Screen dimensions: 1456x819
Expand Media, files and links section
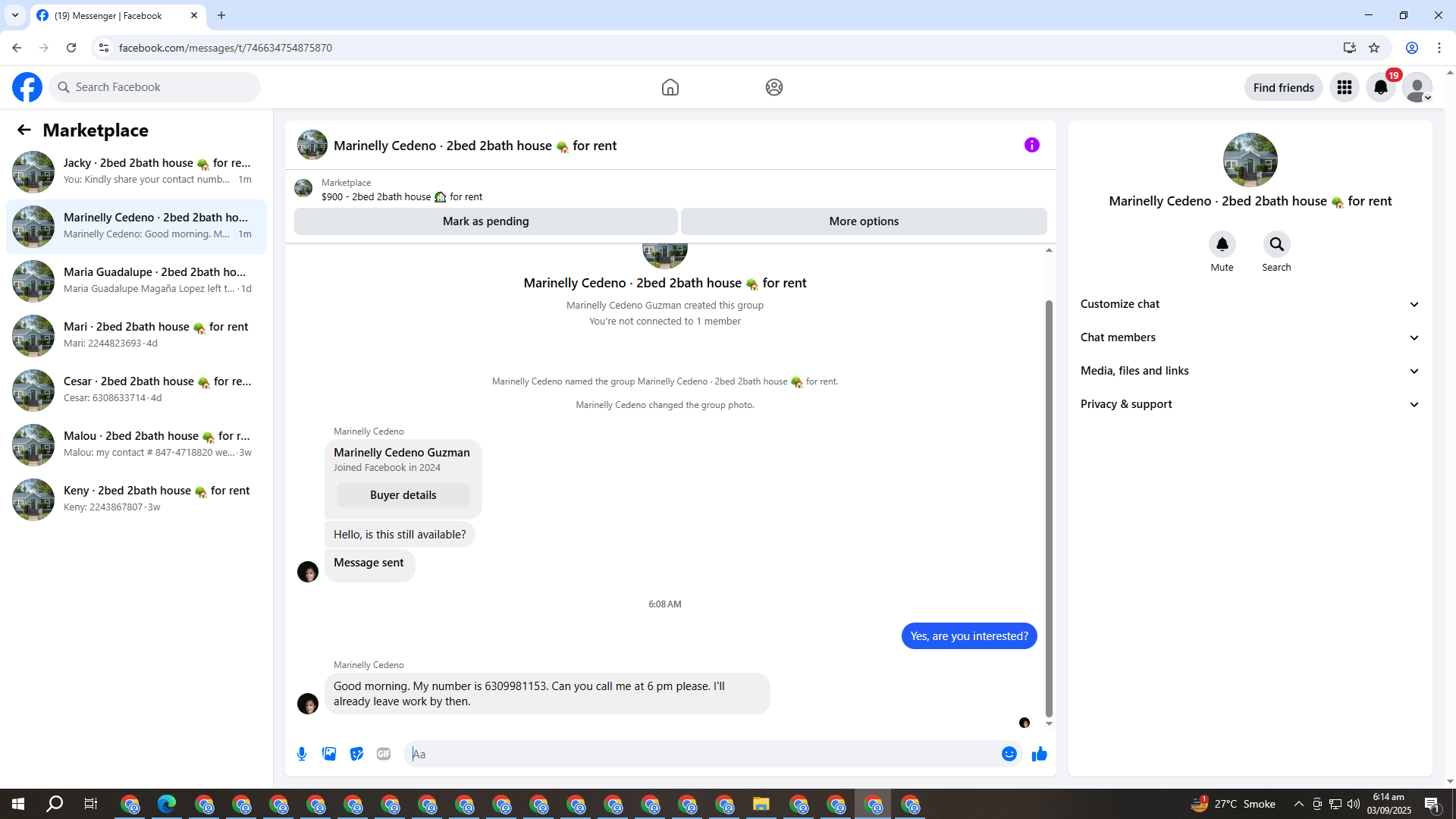(x=1250, y=371)
